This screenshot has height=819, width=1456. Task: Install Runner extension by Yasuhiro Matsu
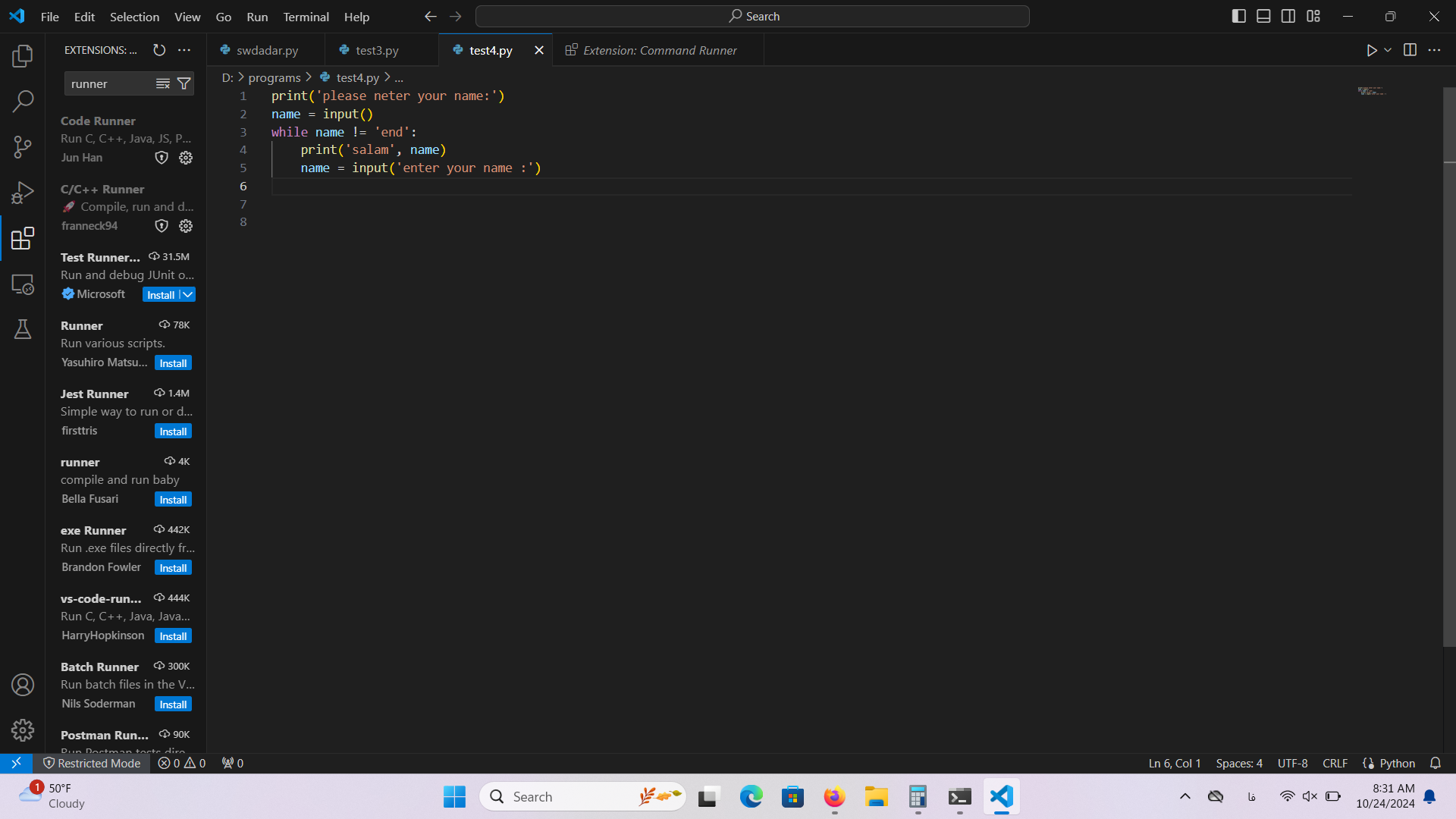173,362
